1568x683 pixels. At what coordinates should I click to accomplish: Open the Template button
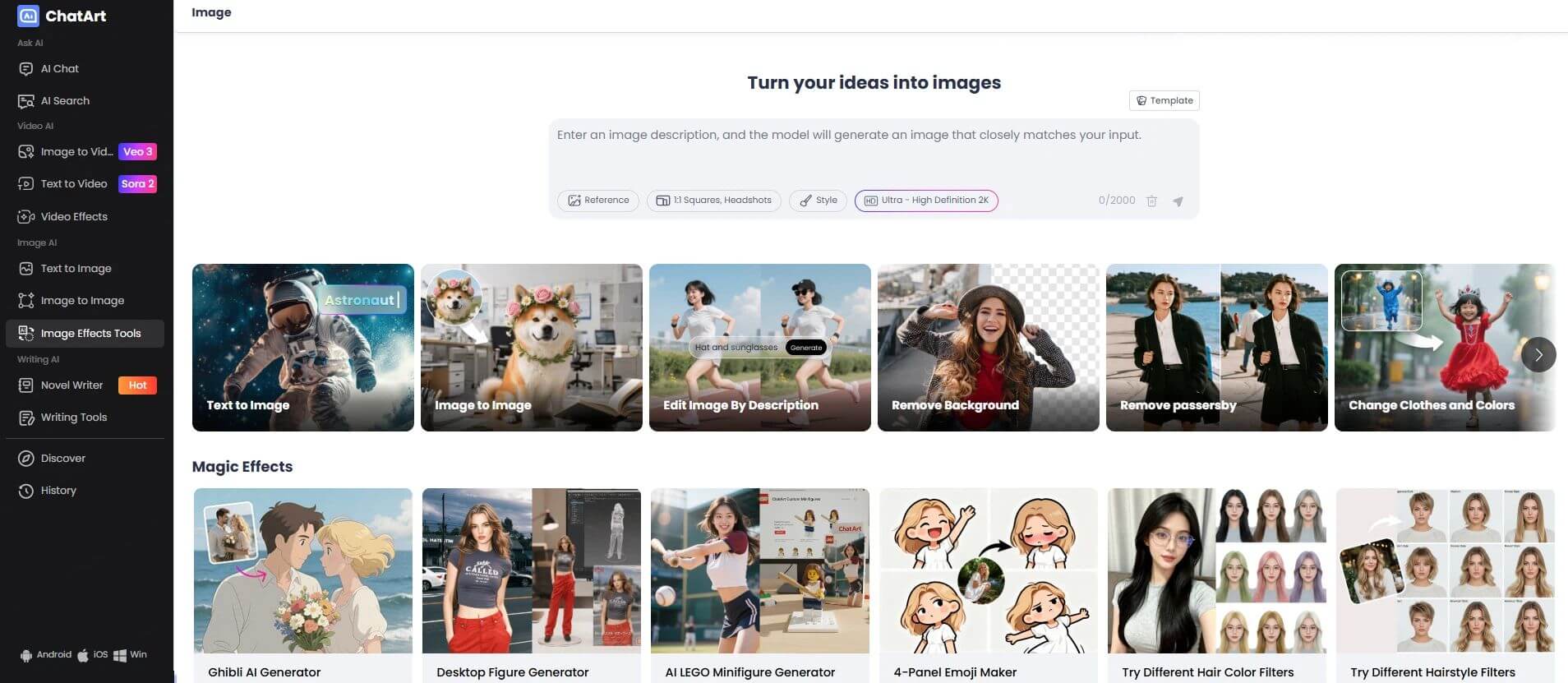click(1164, 100)
